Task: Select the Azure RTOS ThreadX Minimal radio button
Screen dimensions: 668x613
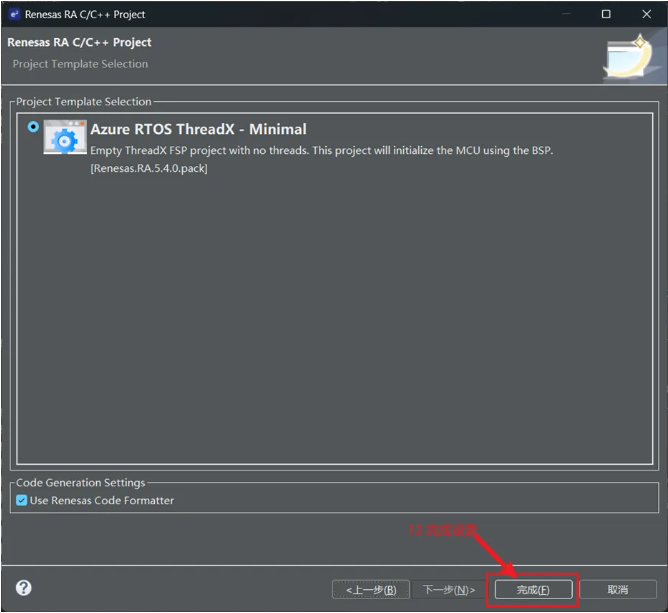Action: point(33,127)
